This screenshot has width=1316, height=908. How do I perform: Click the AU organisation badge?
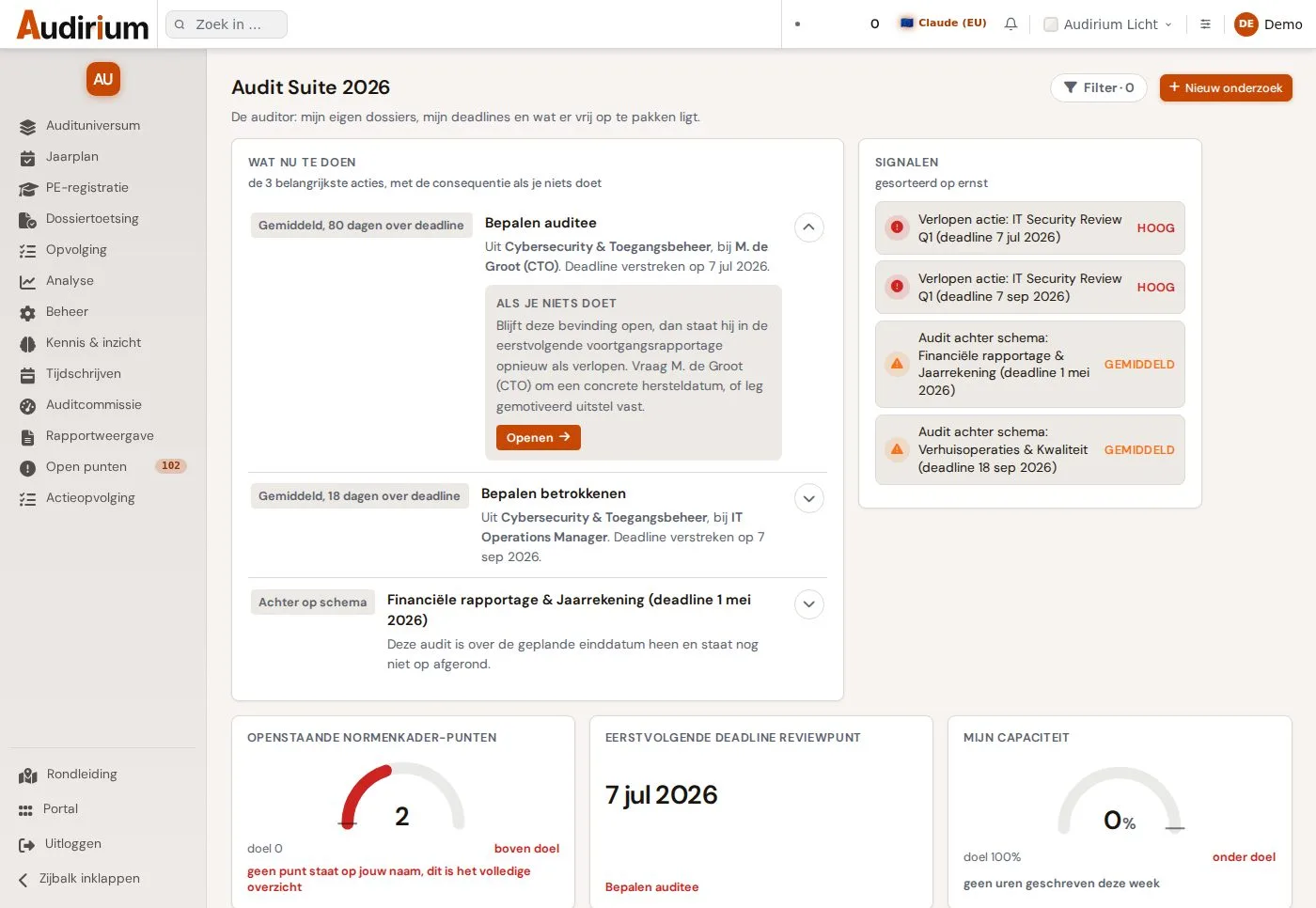pos(103,79)
